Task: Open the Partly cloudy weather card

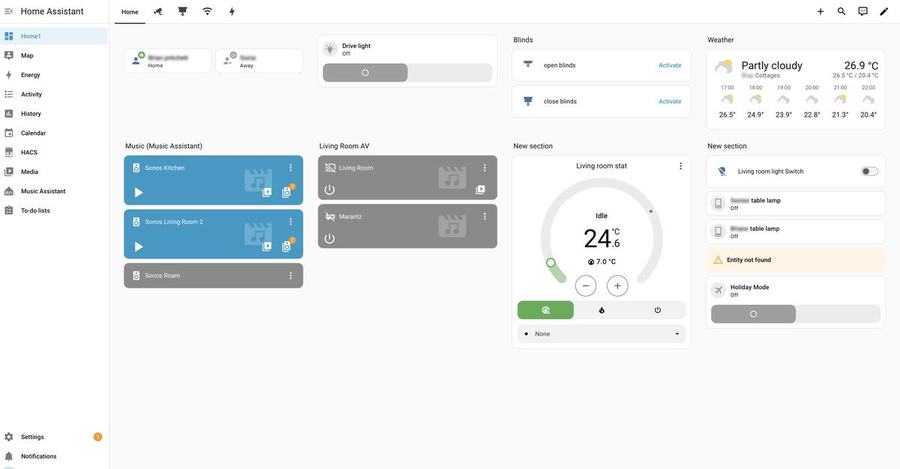Action: (x=796, y=89)
